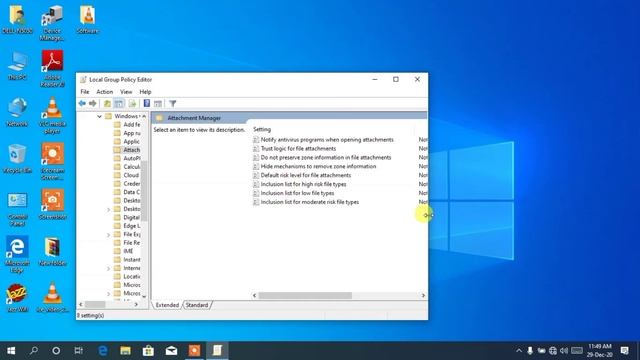The image size is (640, 360).
Task: Click the console tree horizontal scroll-right arrow
Action: coord(136,304)
